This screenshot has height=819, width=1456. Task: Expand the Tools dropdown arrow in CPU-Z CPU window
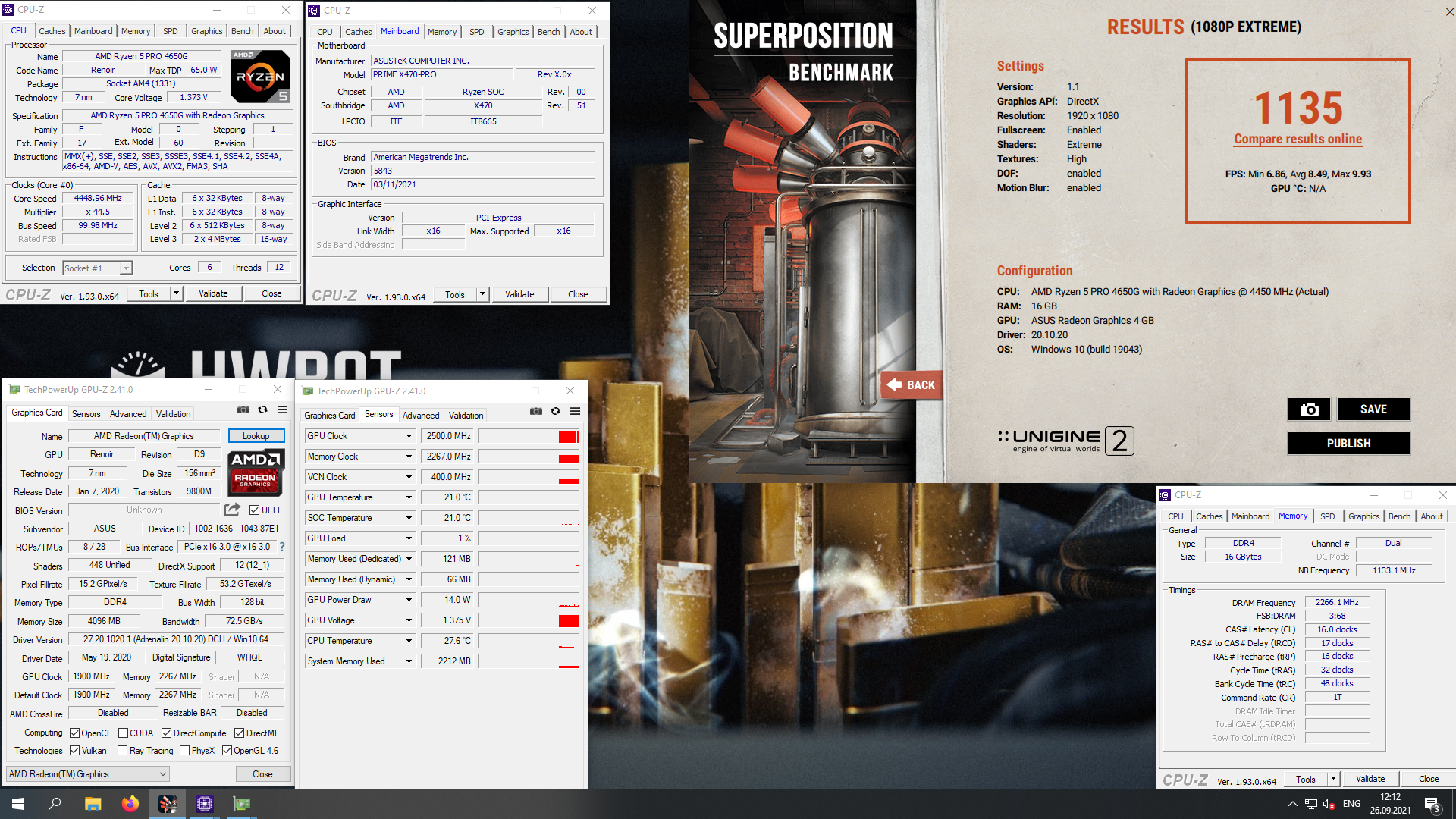click(176, 293)
